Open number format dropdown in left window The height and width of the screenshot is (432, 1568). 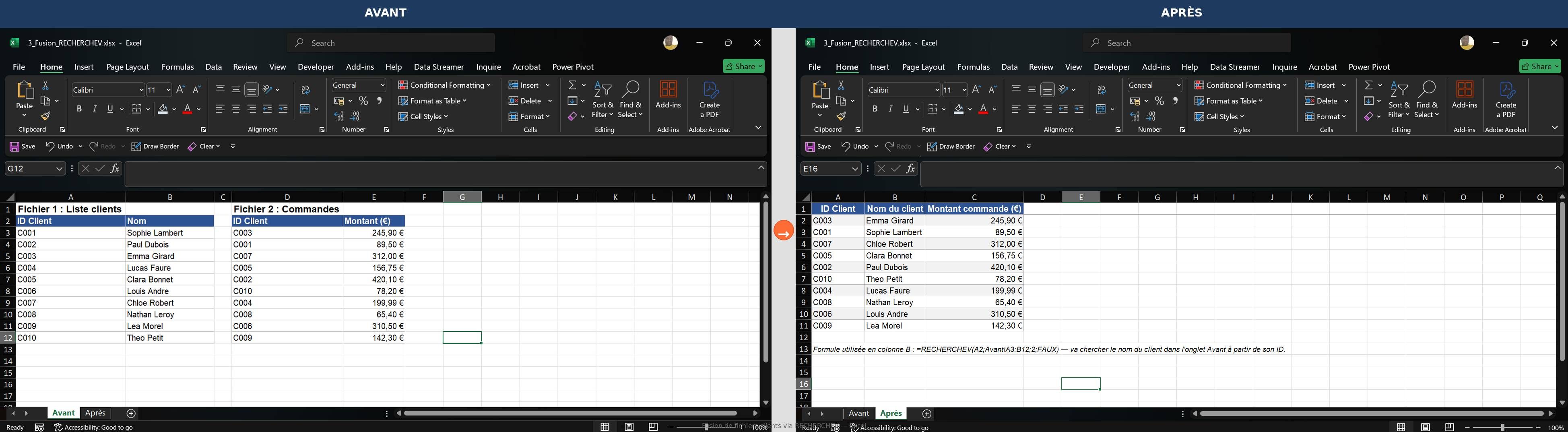pyautogui.click(x=382, y=85)
